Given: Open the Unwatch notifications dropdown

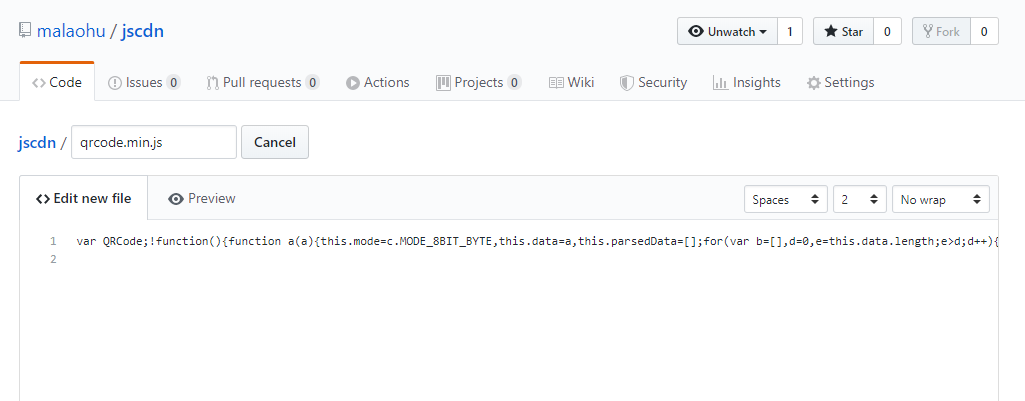Looking at the screenshot, I should coord(728,31).
